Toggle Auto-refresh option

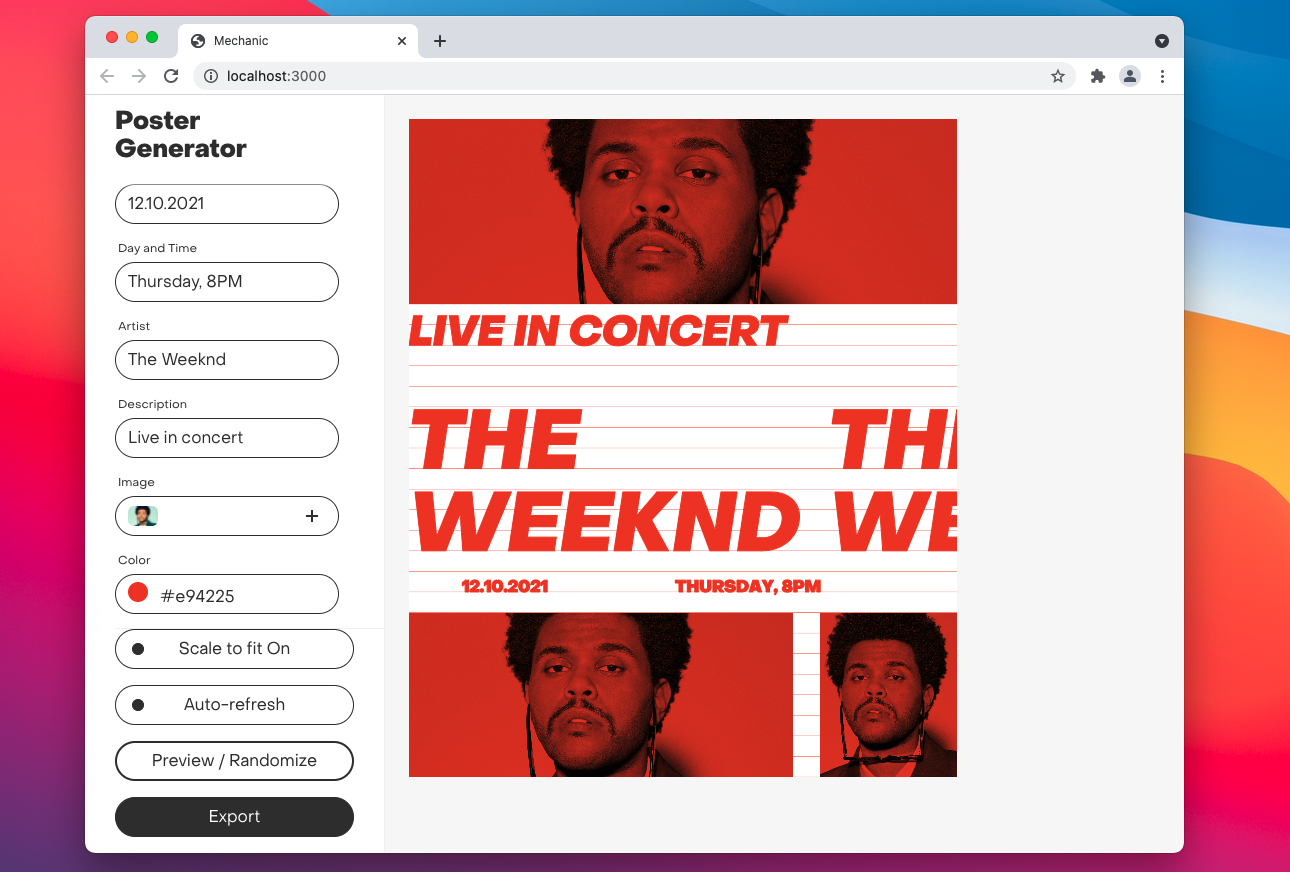click(234, 704)
